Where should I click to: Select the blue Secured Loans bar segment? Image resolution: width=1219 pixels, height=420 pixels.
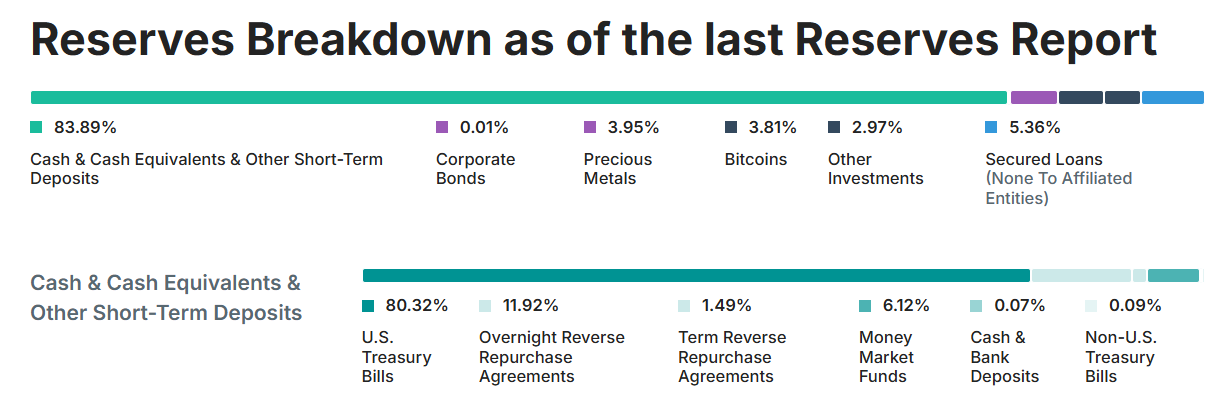click(1172, 97)
